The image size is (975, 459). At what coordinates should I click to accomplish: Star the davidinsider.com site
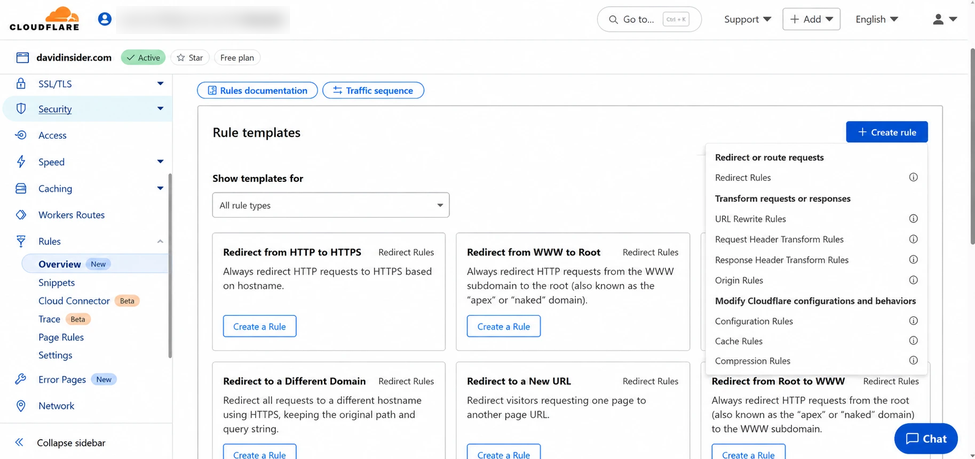coord(190,57)
